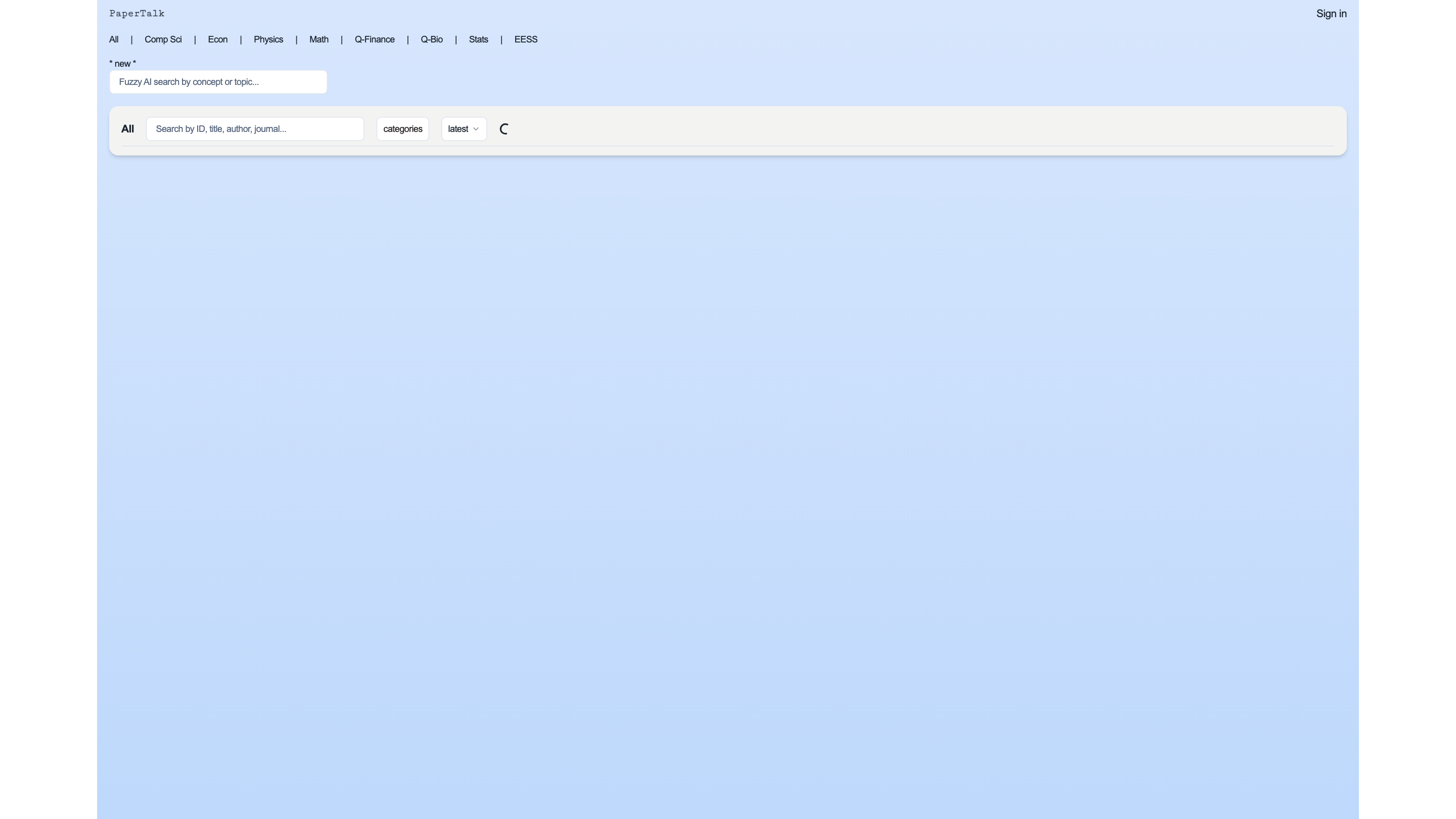Open the Q-Bio category
Screen dimensions: 1456x819
click(431, 39)
